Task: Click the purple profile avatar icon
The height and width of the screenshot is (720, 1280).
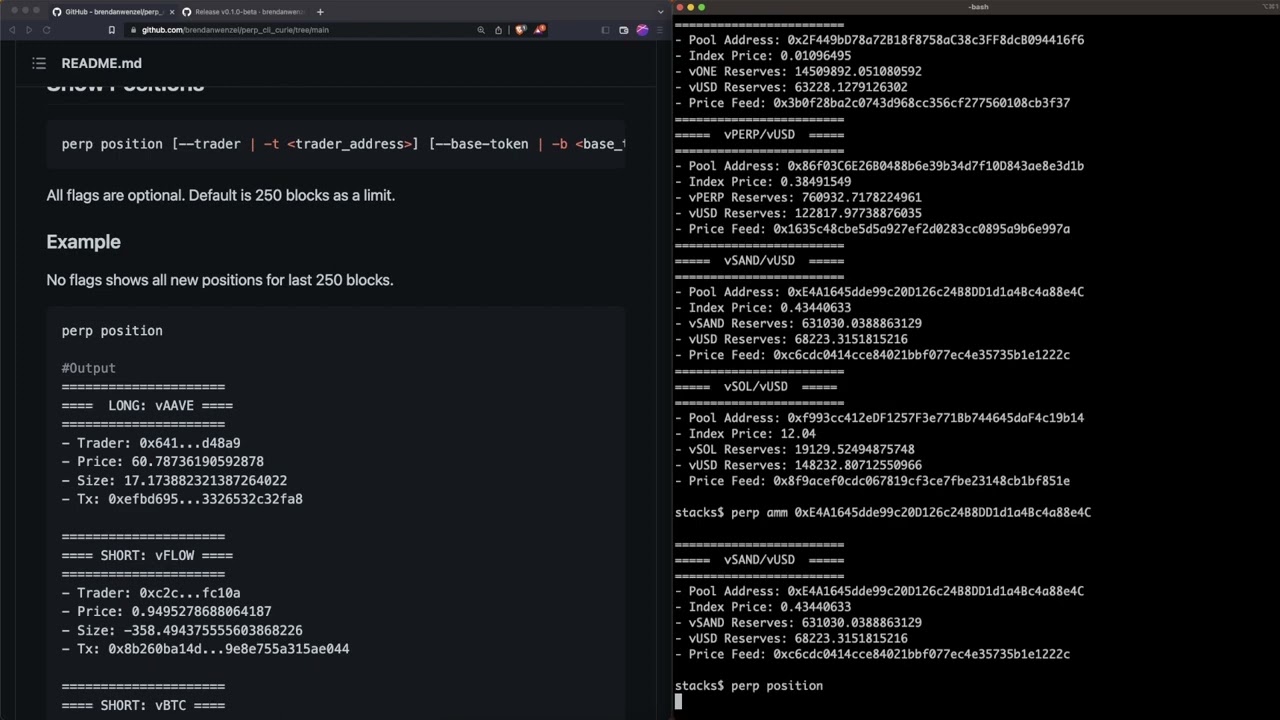Action: (x=642, y=30)
